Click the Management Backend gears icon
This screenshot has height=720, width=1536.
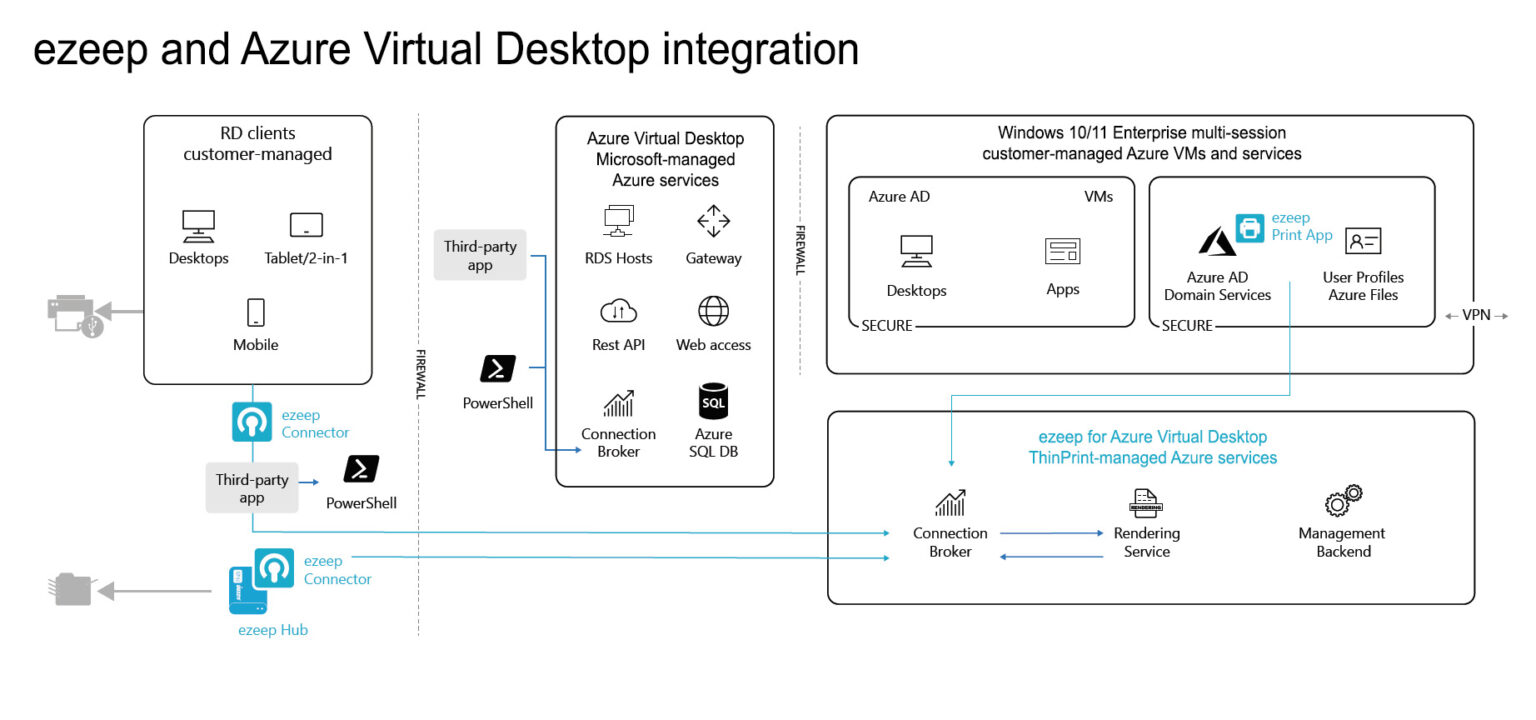tap(1343, 500)
